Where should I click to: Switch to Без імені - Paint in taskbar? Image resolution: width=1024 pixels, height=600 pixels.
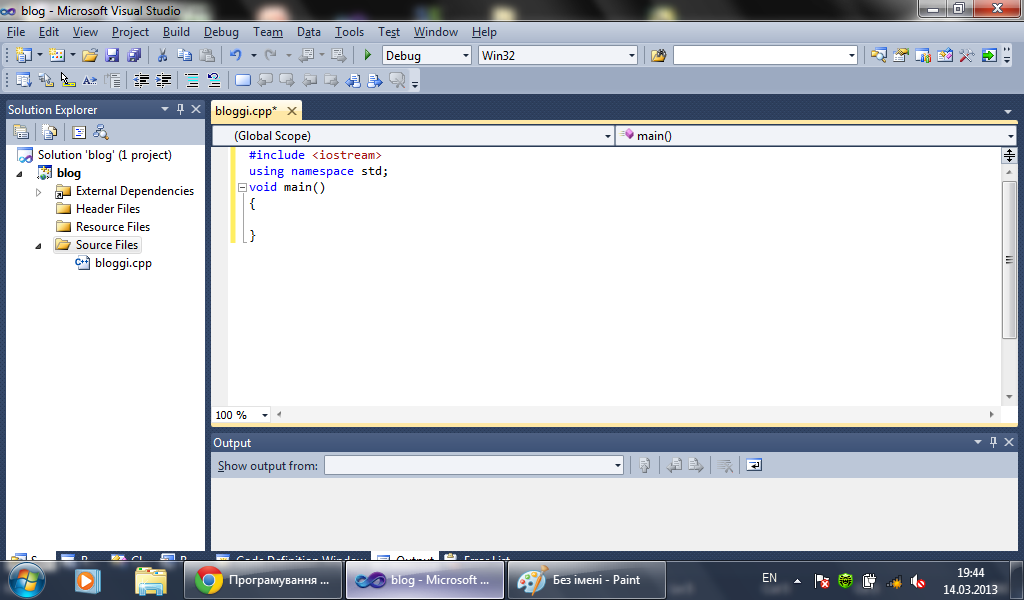point(586,580)
